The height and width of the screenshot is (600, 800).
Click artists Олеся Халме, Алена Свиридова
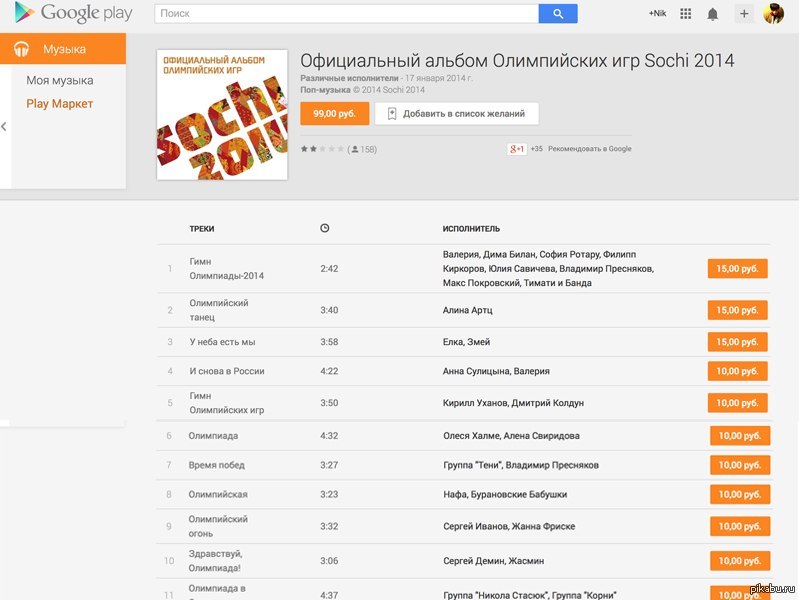[x=511, y=436]
